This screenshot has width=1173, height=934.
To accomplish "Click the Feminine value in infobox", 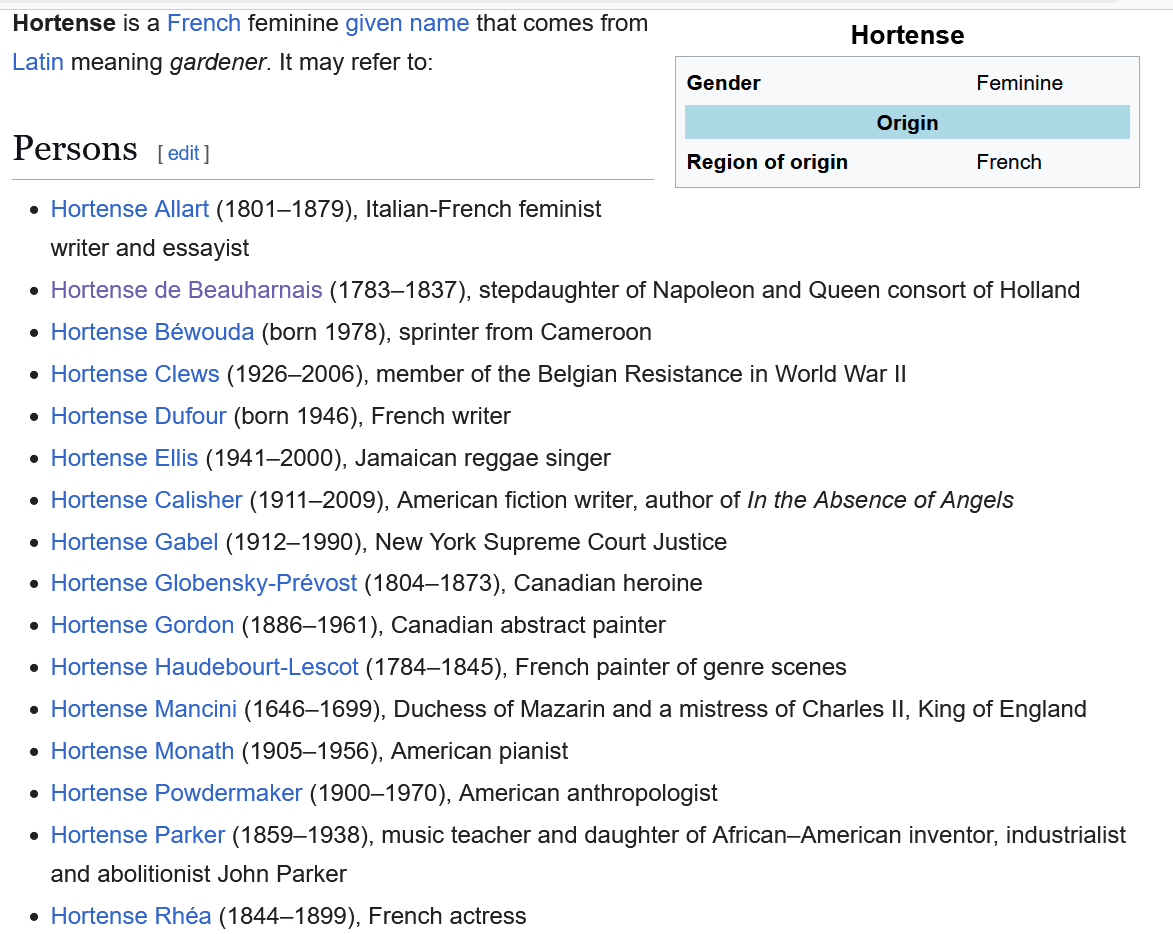I will pos(1020,83).
